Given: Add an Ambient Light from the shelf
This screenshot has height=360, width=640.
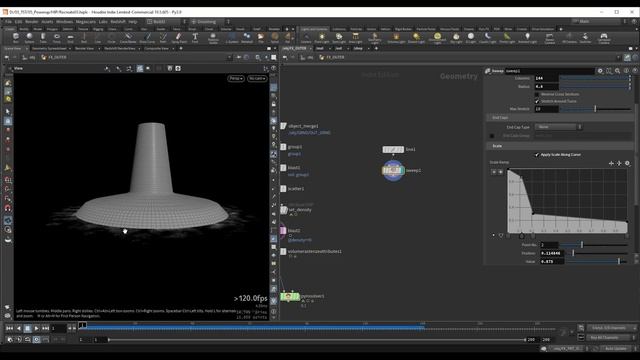Looking at the screenshot, I should click(x=527, y=38).
